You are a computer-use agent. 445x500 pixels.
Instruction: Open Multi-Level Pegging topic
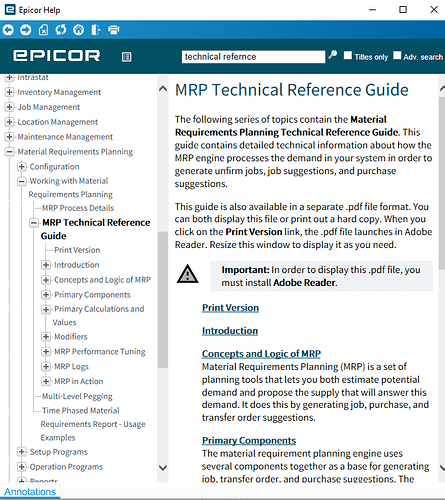coord(77,396)
